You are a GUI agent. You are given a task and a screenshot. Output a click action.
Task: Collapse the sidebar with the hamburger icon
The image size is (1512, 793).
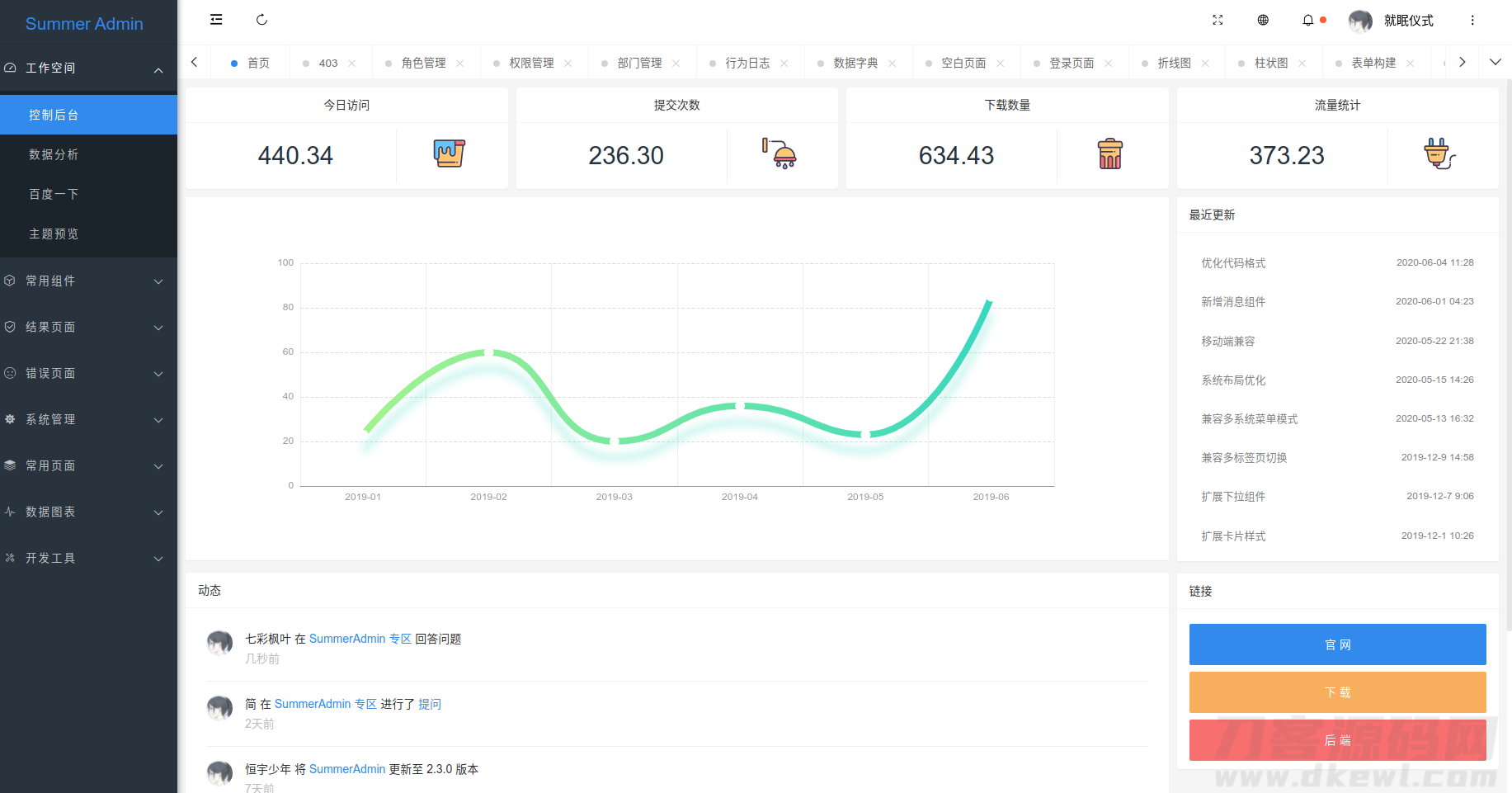(216, 19)
